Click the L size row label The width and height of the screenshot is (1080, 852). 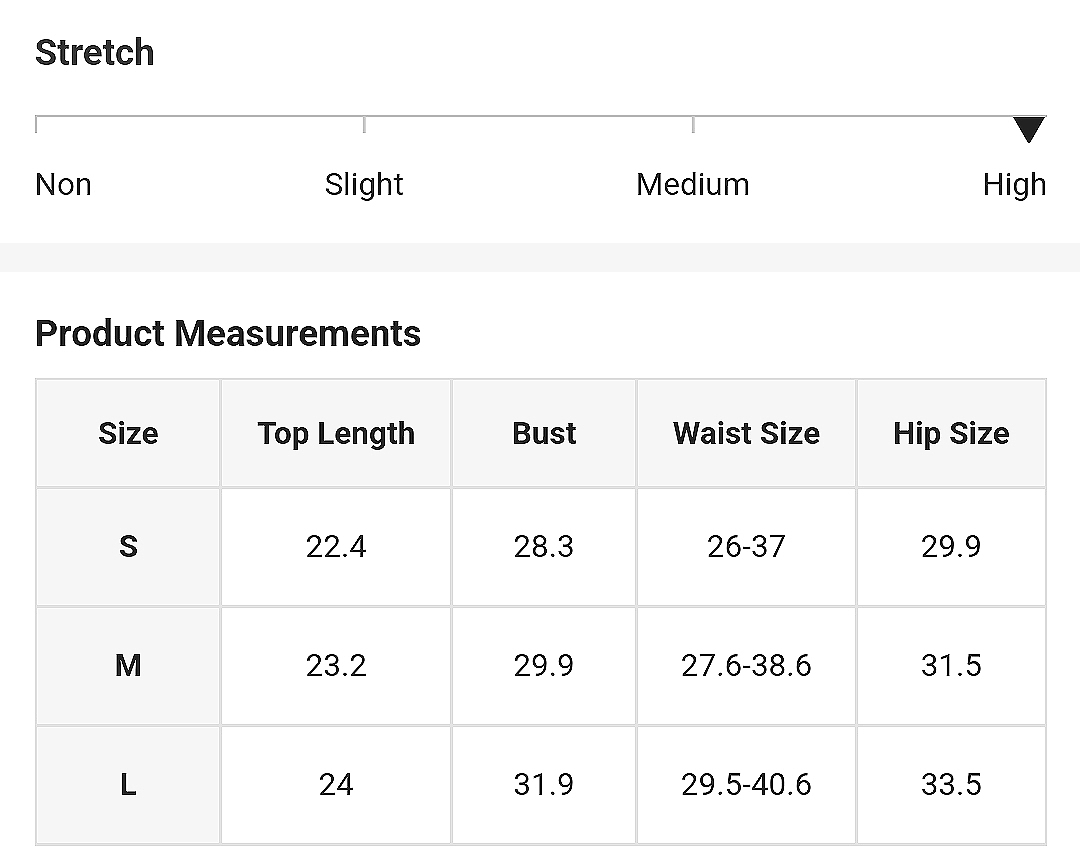click(x=128, y=785)
